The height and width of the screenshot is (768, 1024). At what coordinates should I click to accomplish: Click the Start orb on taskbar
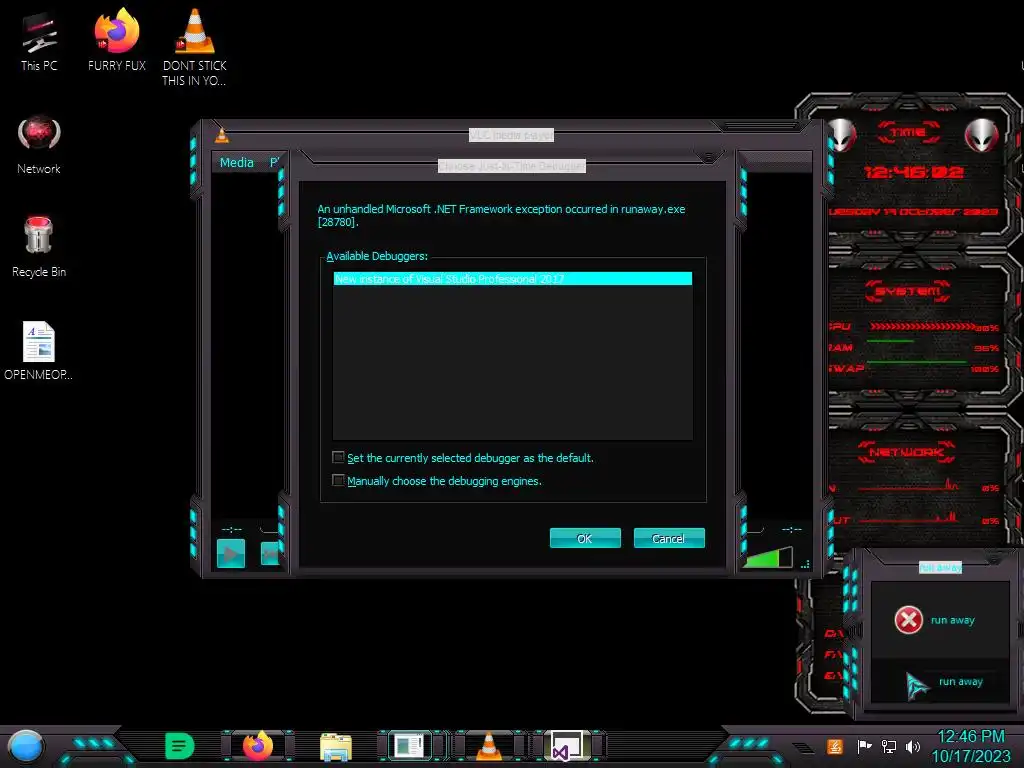tap(25, 746)
